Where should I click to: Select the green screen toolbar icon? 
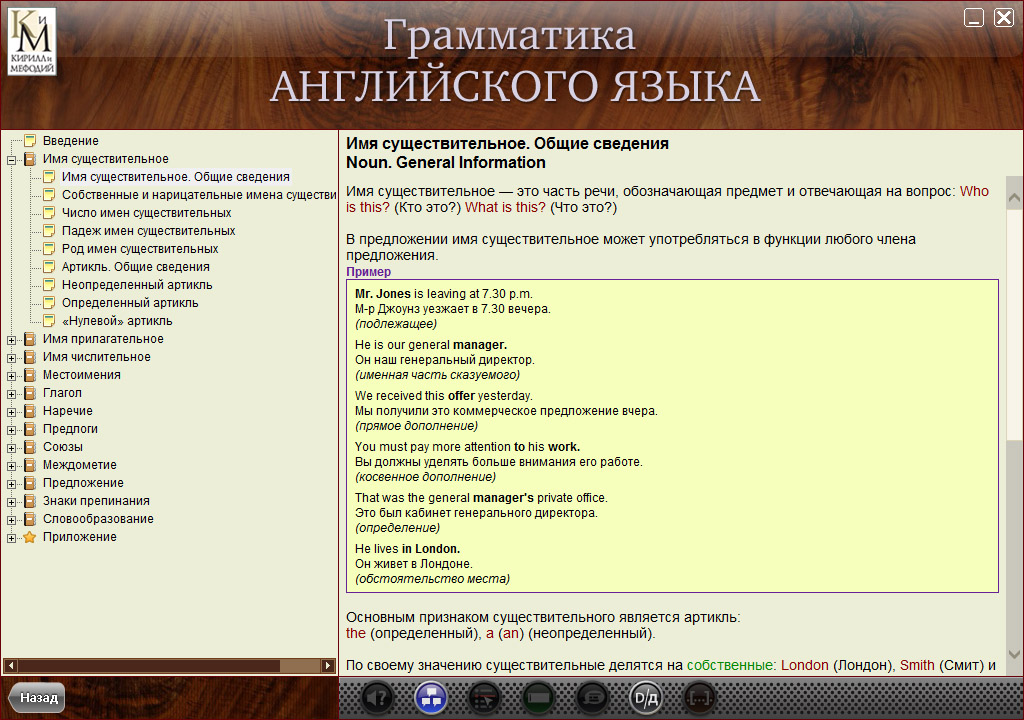[538, 698]
